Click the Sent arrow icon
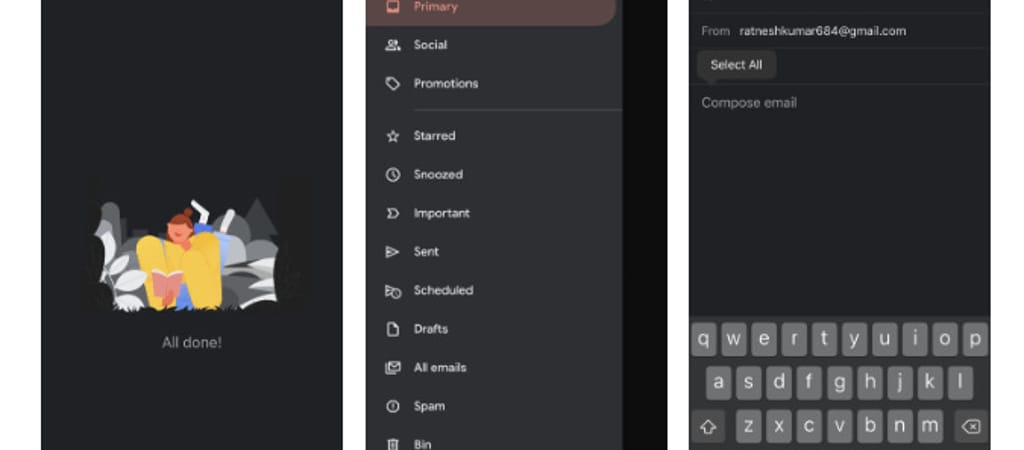Image resolution: width=1024 pixels, height=450 pixels. pos(393,252)
